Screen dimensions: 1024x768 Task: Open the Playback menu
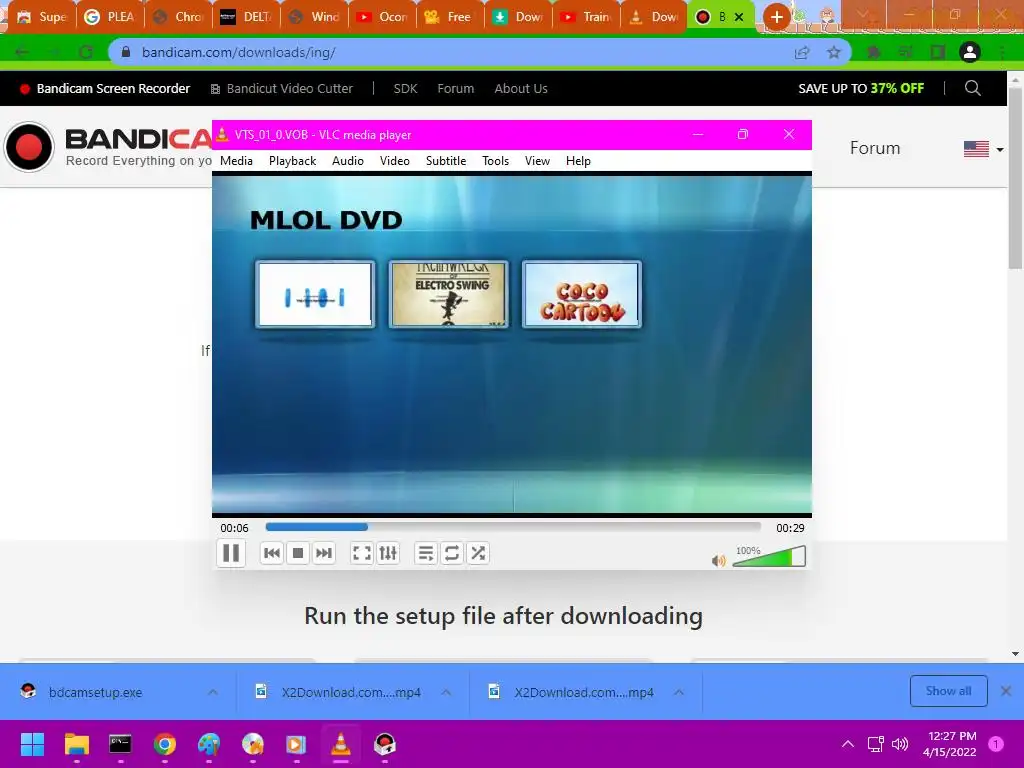pyautogui.click(x=293, y=161)
